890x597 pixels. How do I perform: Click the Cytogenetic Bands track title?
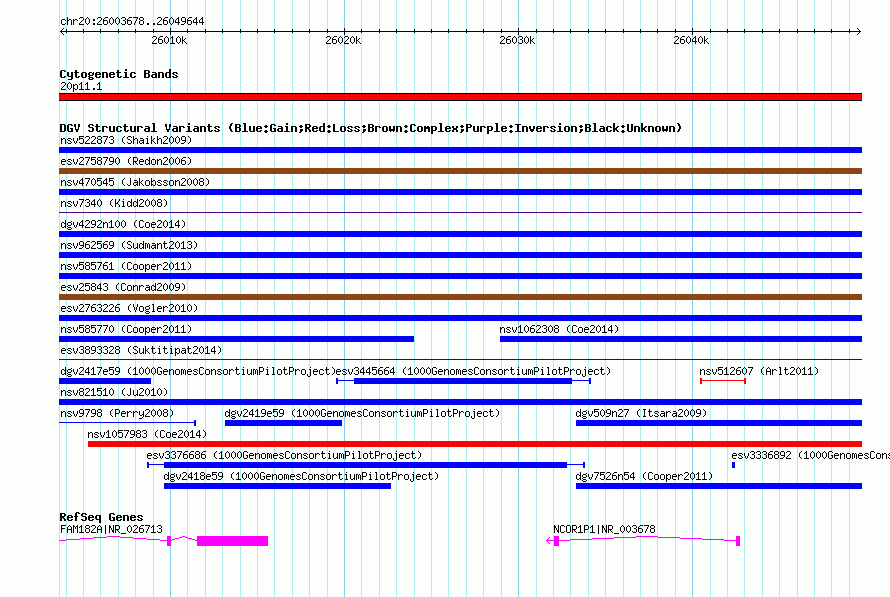pyautogui.click(x=119, y=74)
